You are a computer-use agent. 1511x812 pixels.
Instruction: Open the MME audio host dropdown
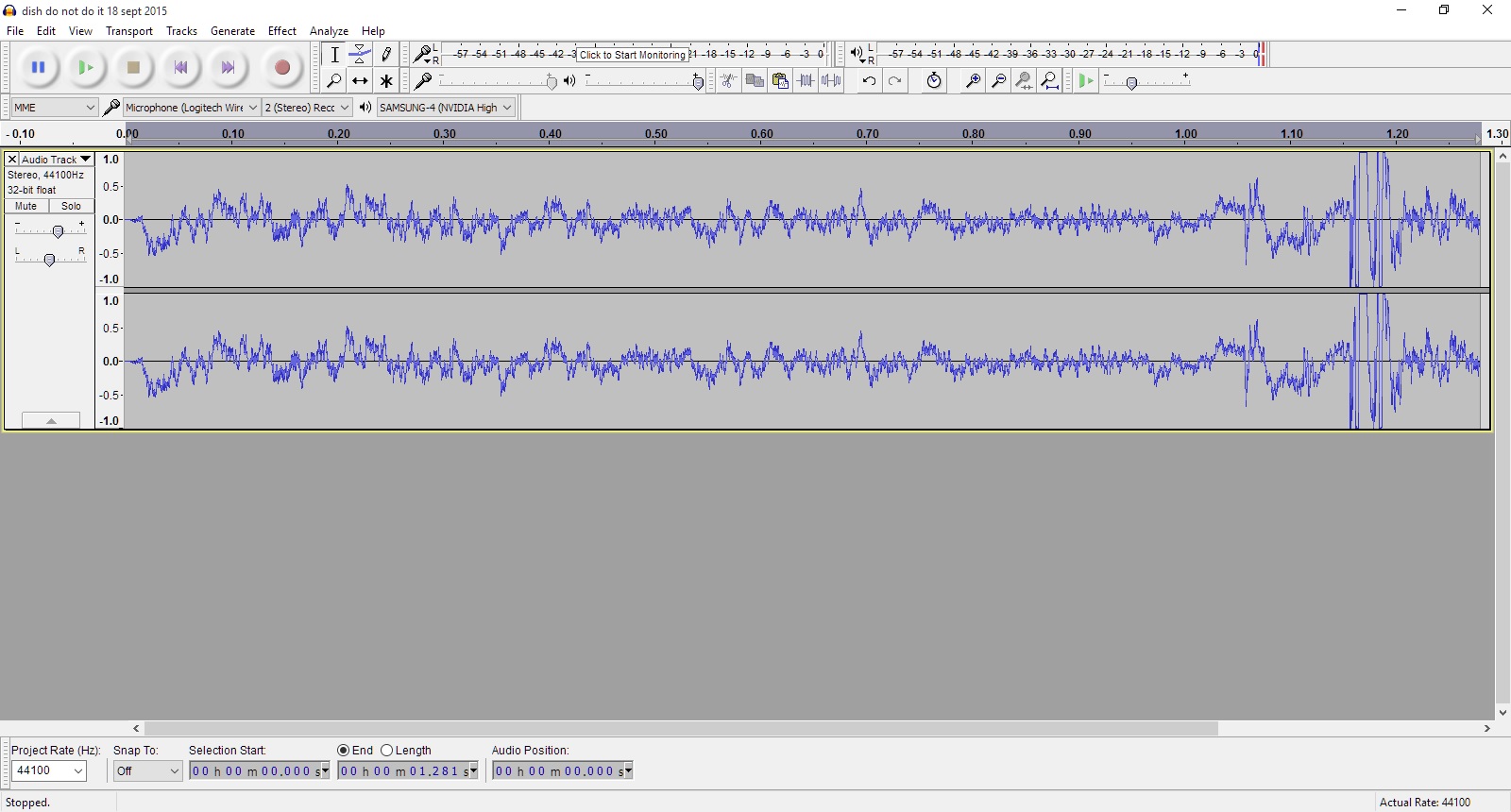coord(54,108)
